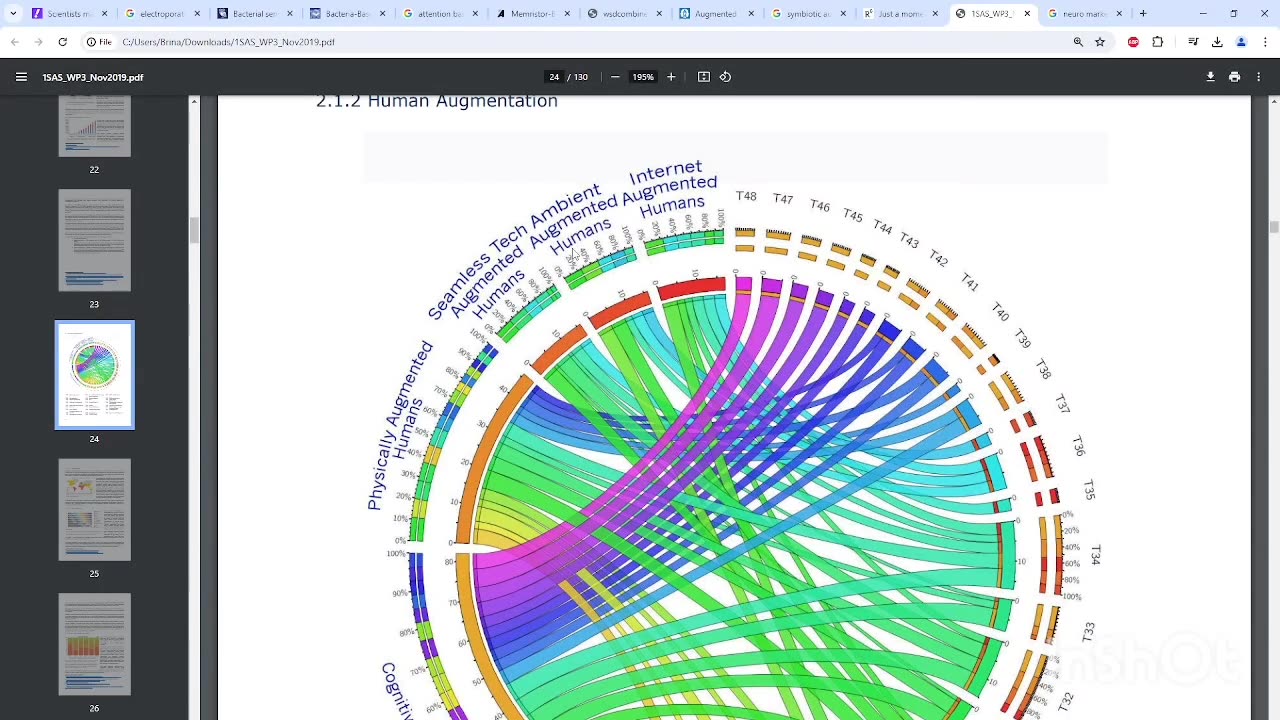Open page 23 thumbnail

[x=94, y=240]
